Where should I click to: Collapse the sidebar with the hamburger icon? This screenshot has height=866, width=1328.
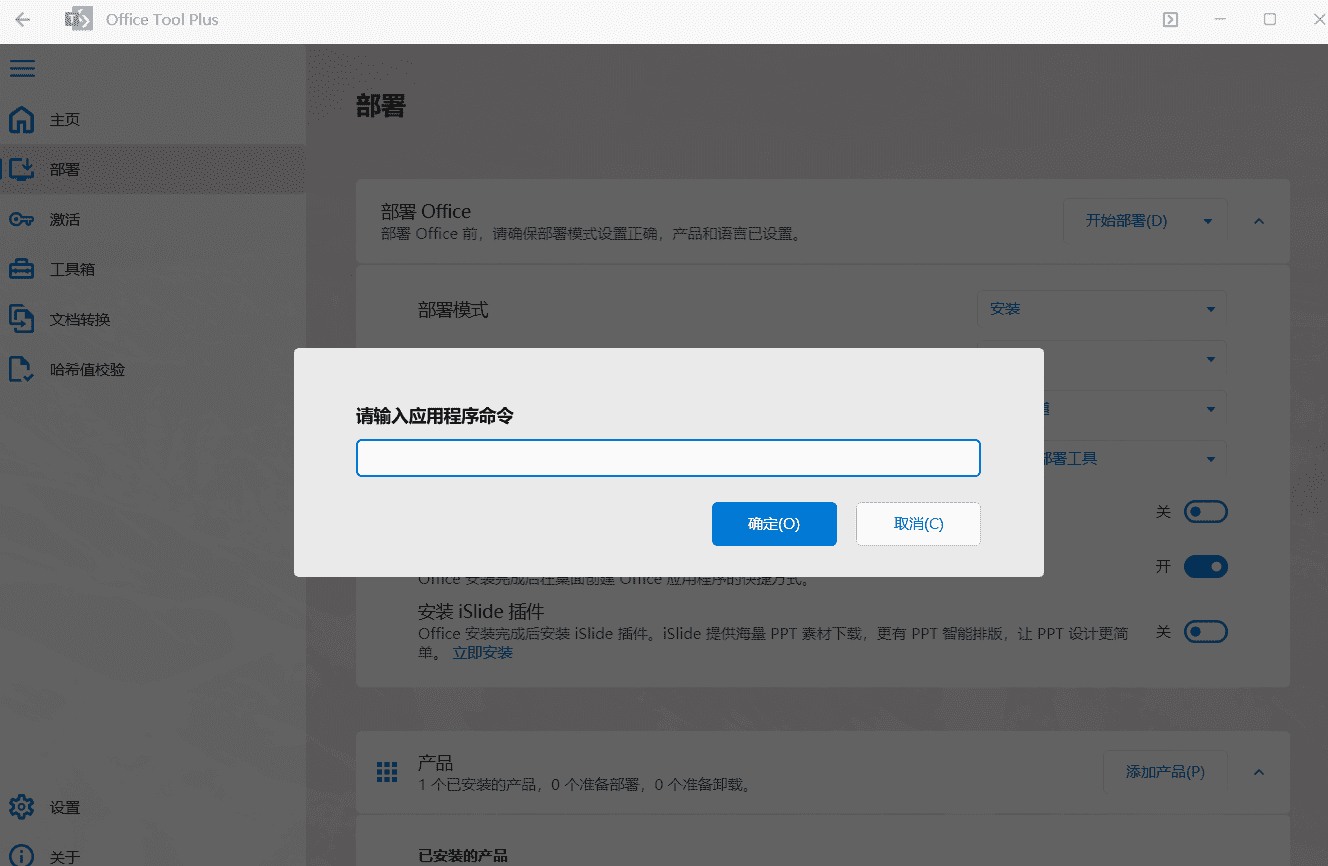click(x=22, y=68)
